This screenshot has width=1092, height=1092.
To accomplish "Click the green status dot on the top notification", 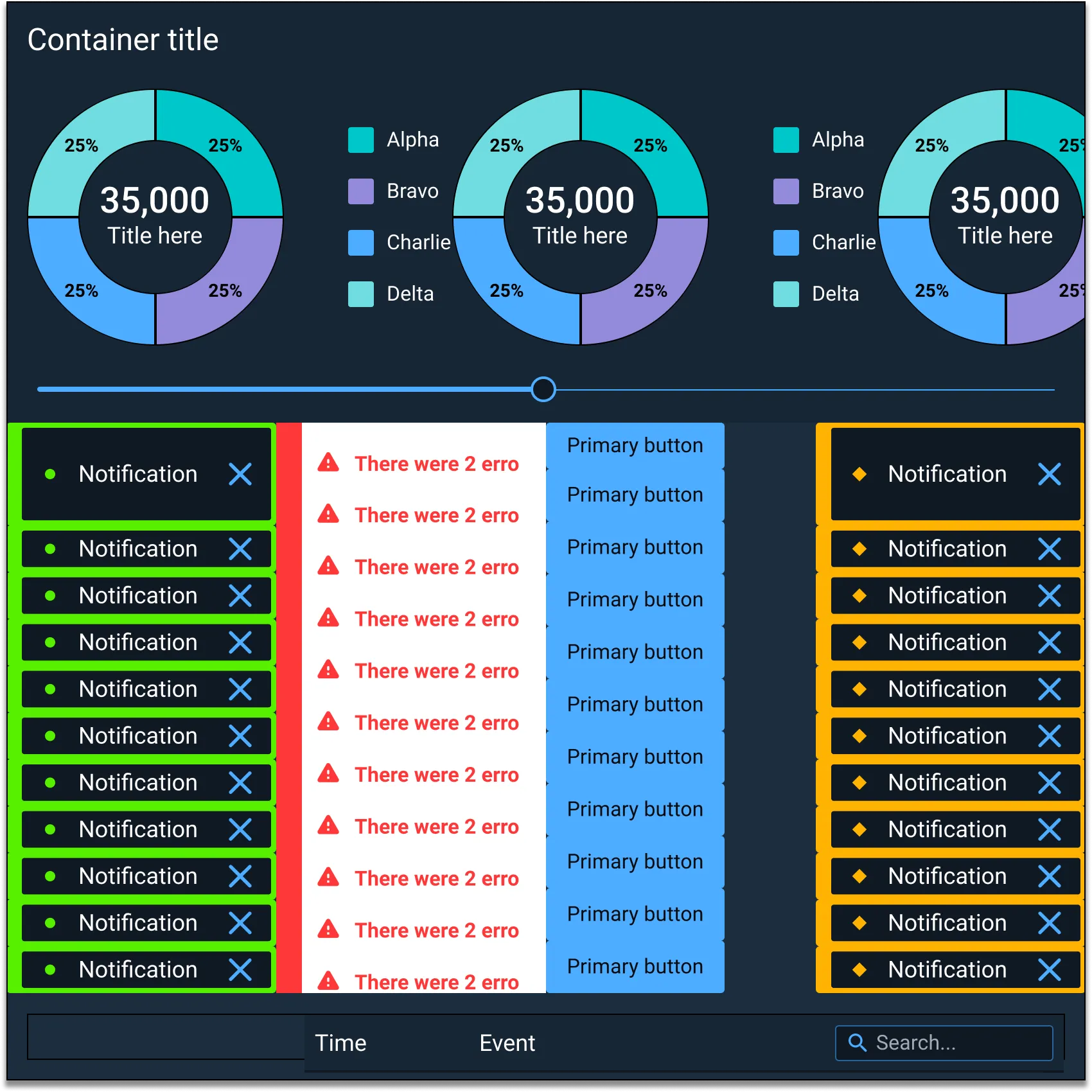I will click(51, 473).
